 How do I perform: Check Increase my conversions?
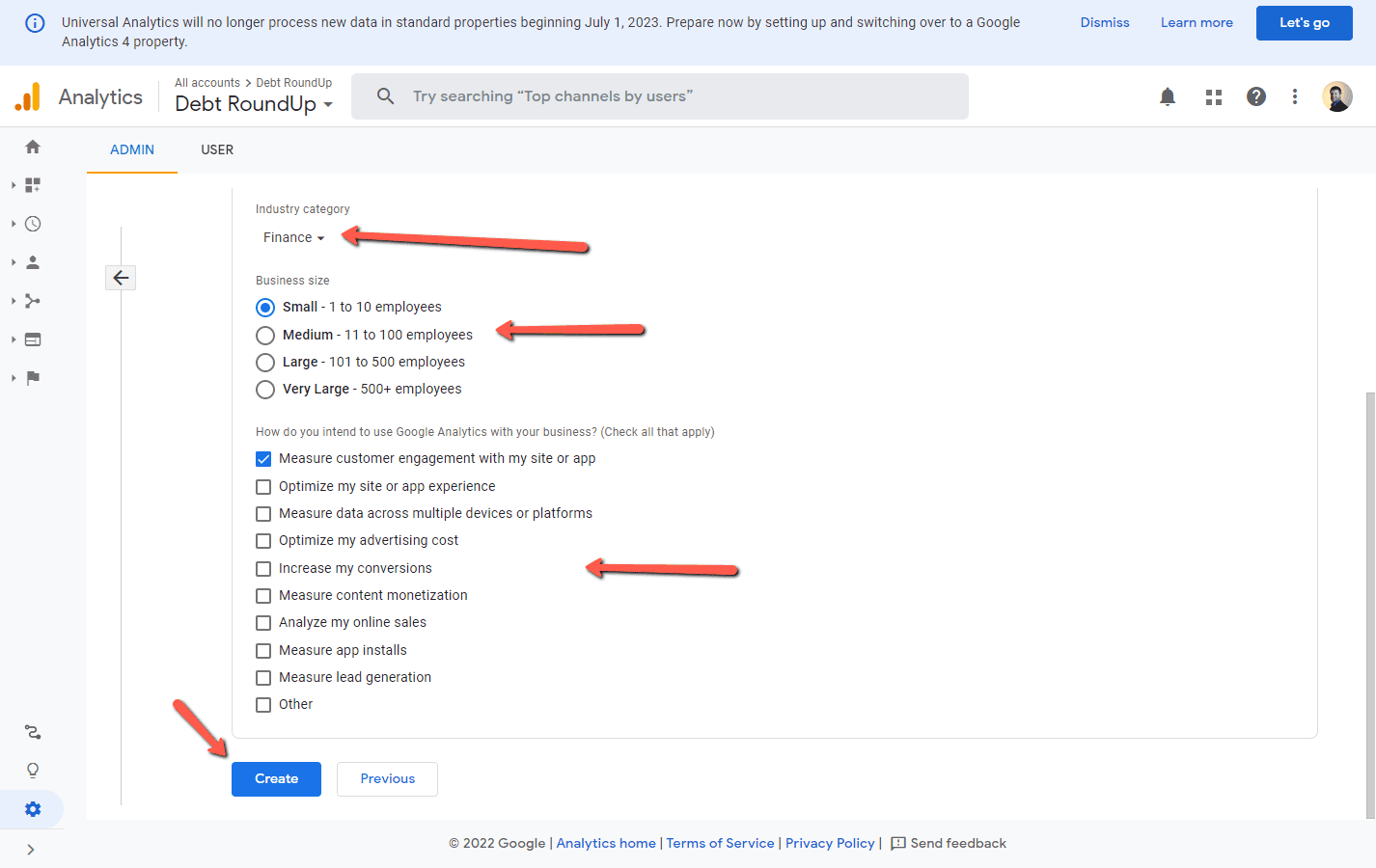pyautogui.click(x=263, y=569)
